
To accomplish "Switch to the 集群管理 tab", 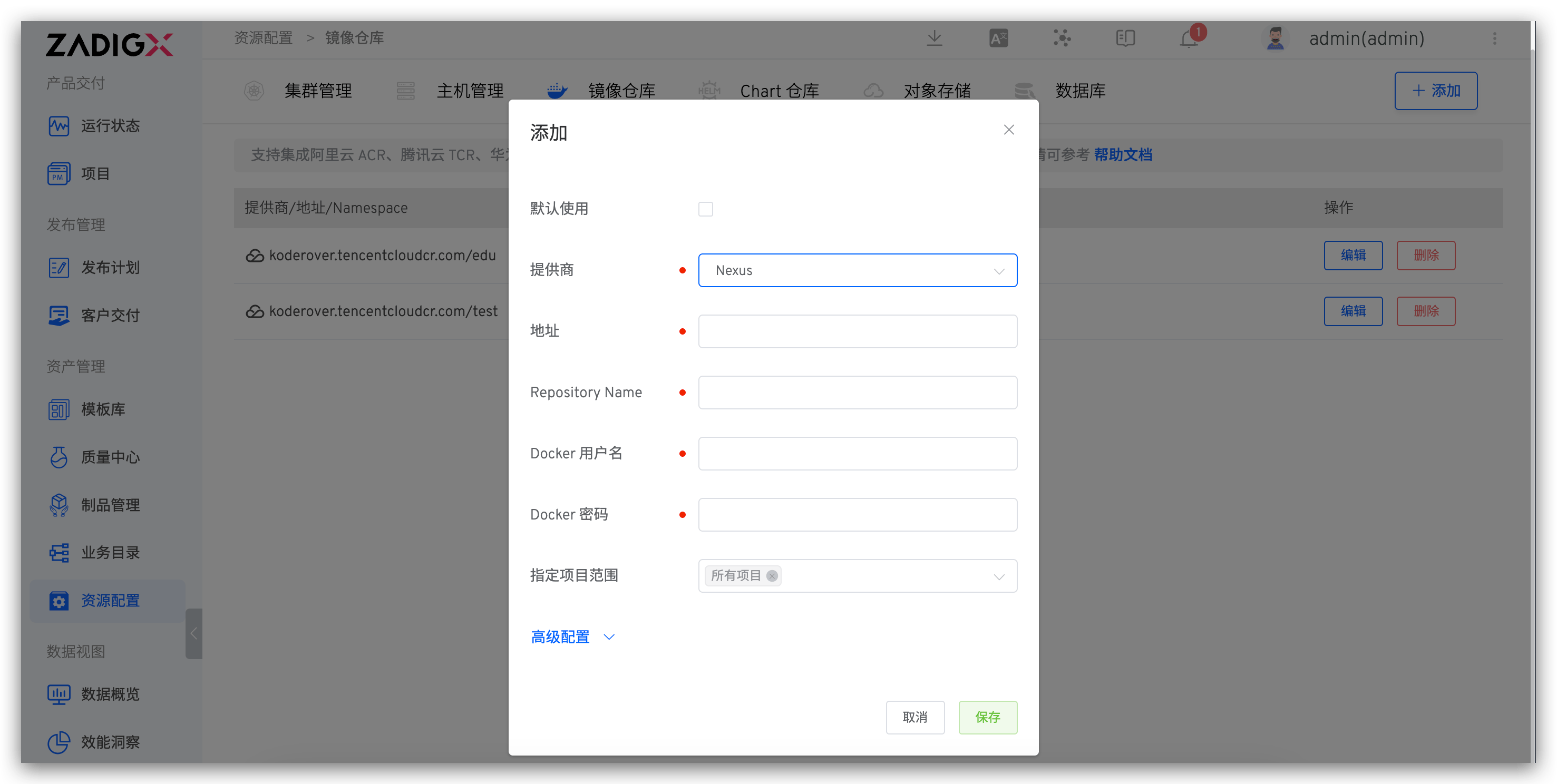I will point(317,91).
